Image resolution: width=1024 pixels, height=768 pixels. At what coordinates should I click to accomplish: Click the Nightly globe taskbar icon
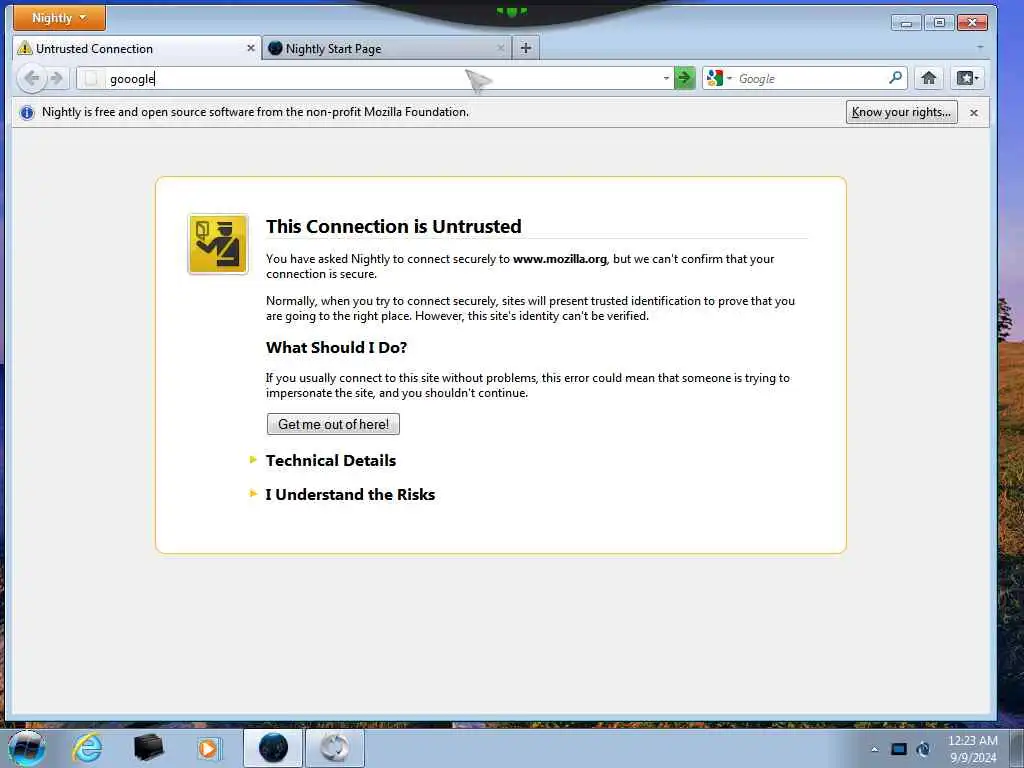click(x=274, y=748)
